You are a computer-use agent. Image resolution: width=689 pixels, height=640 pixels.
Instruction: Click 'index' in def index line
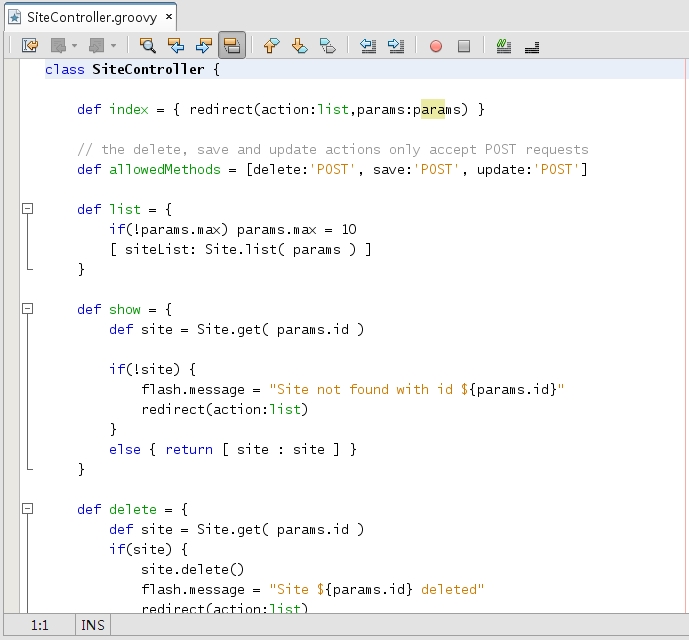[x=129, y=109]
